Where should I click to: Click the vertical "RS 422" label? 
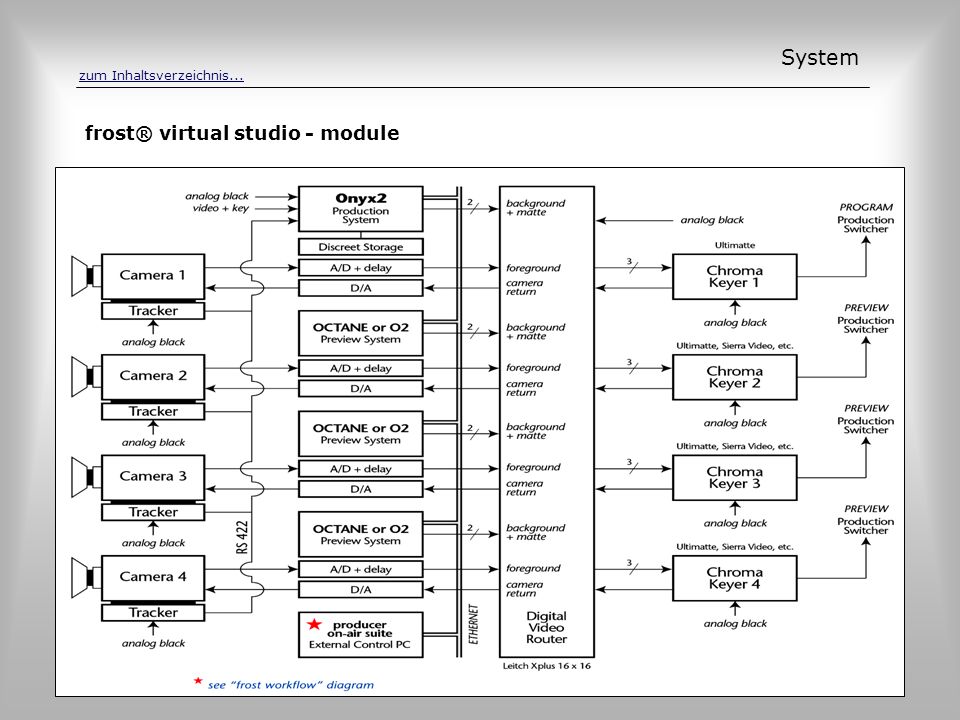(x=242, y=538)
